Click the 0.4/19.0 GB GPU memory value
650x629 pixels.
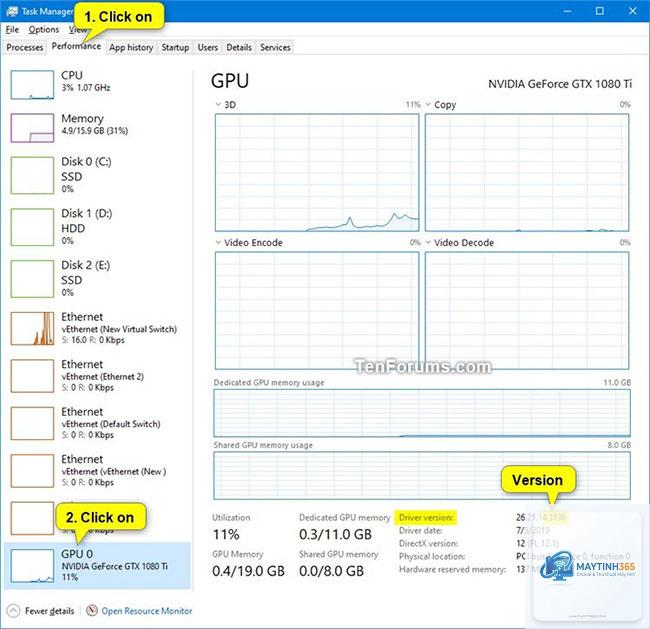pos(248,571)
